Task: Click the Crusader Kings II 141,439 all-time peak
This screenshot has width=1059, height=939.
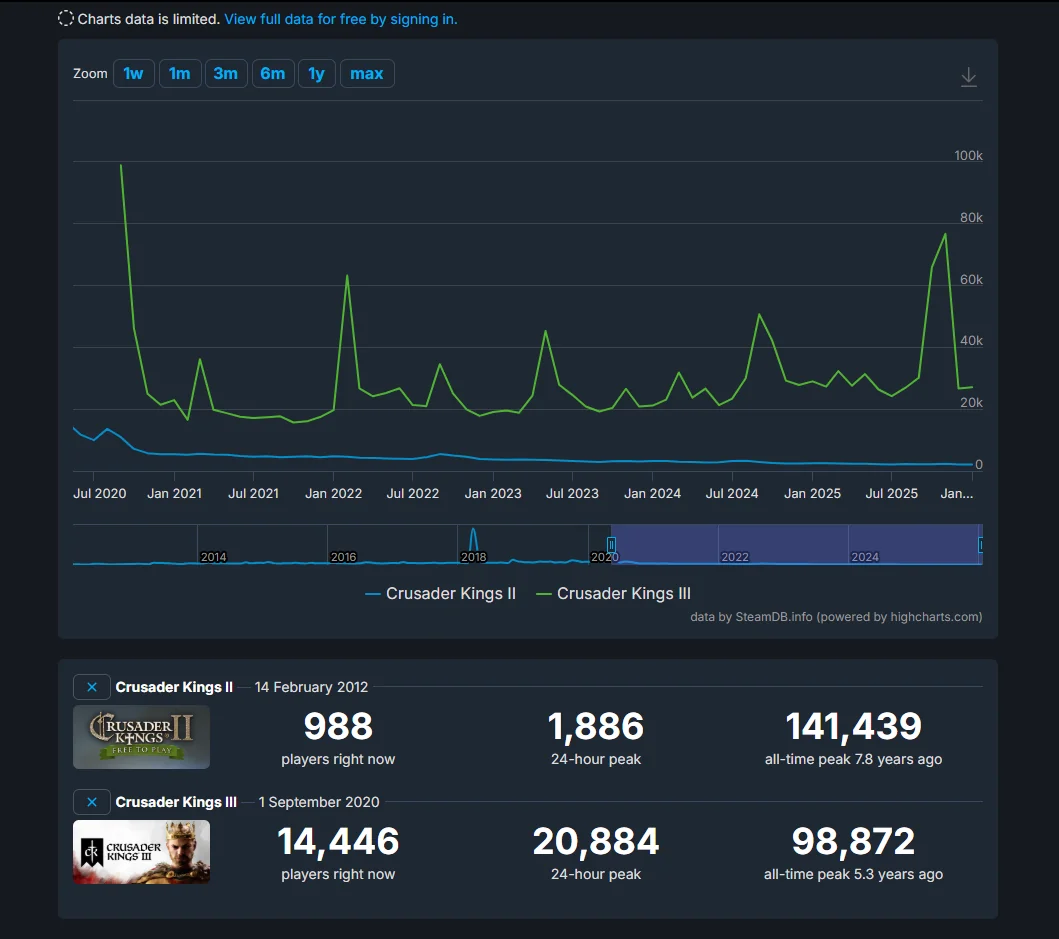Action: point(854,726)
